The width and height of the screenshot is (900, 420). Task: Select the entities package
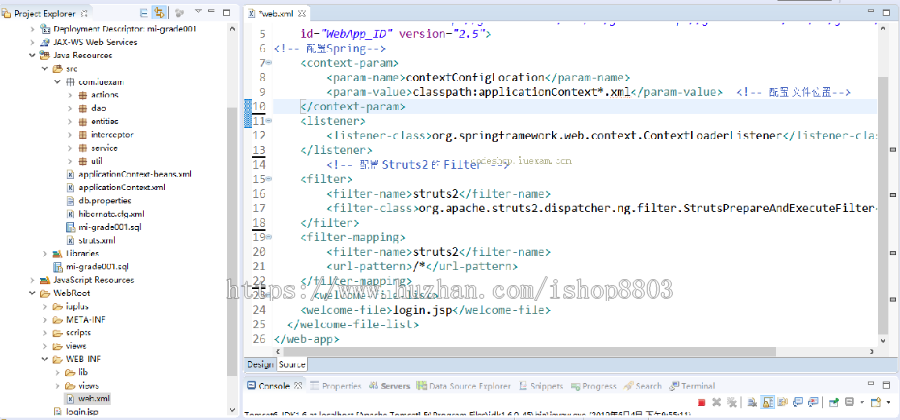(x=104, y=121)
